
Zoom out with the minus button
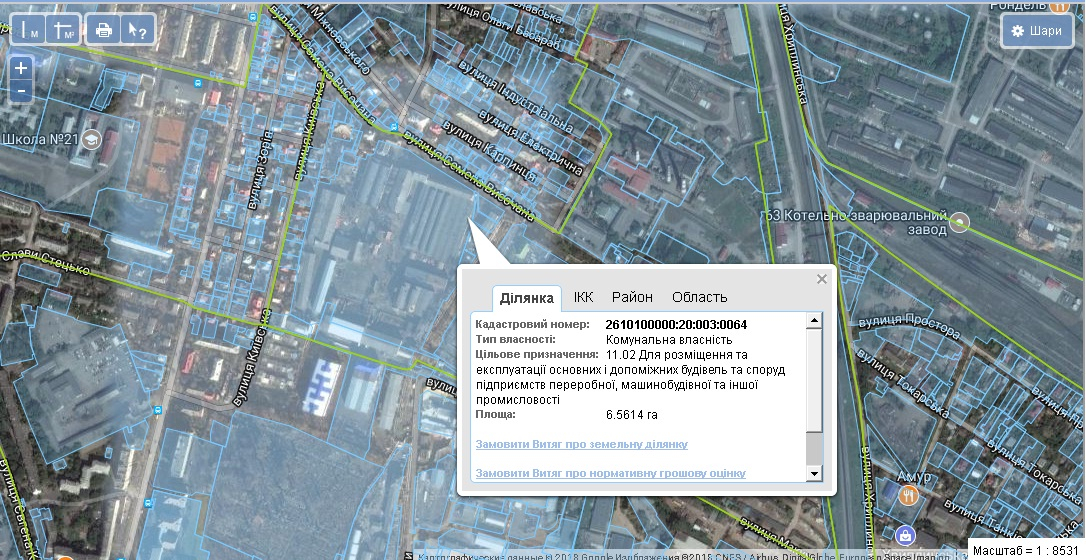[21, 91]
